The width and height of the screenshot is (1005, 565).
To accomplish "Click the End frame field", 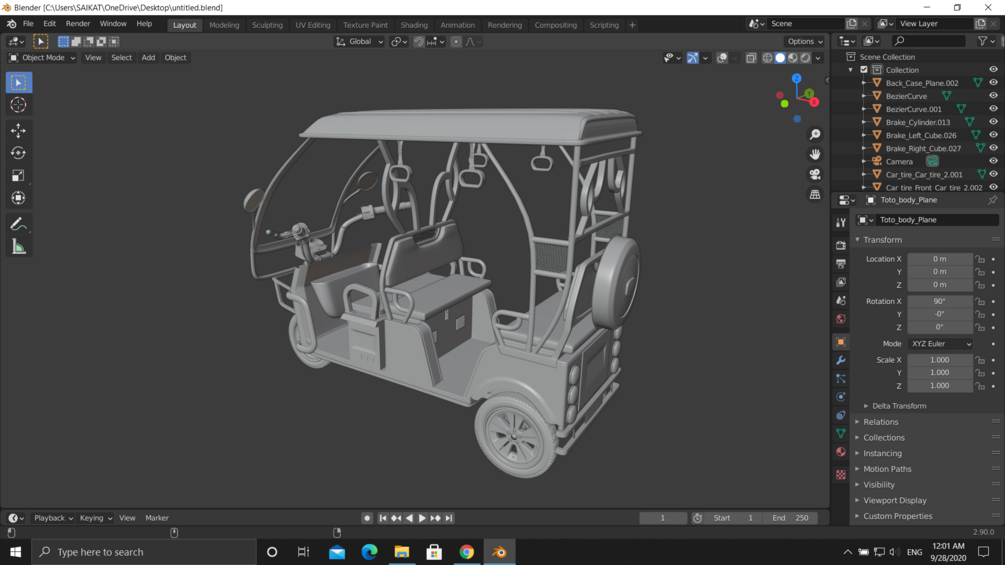I will (x=792, y=518).
